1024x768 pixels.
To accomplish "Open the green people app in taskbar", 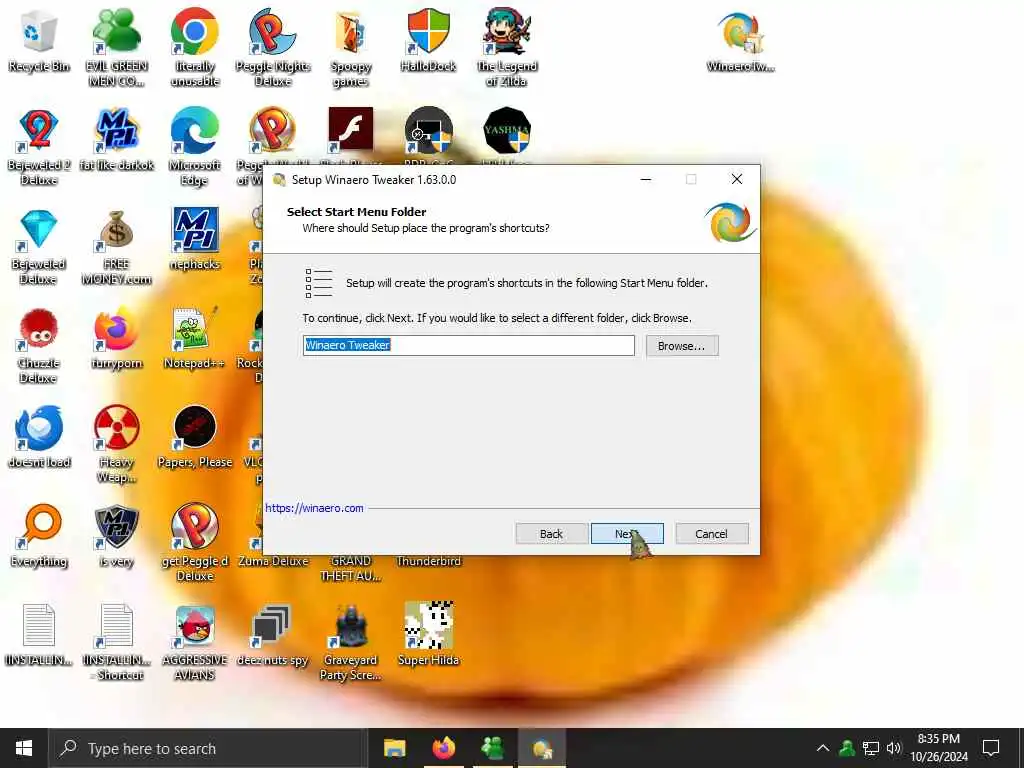I will tap(492, 748).
